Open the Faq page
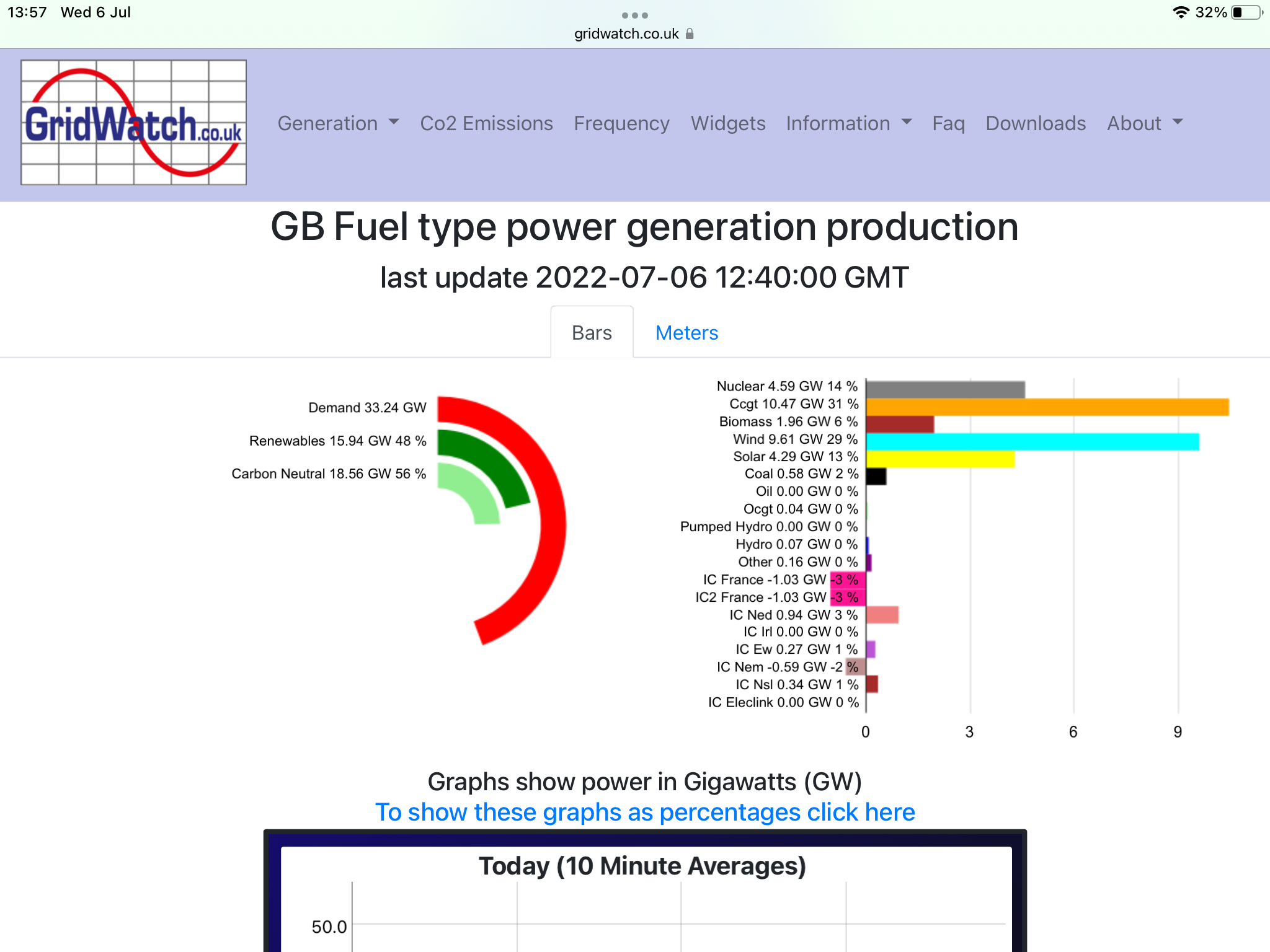This screenshot has width=1270, height=952. (948, 123)
